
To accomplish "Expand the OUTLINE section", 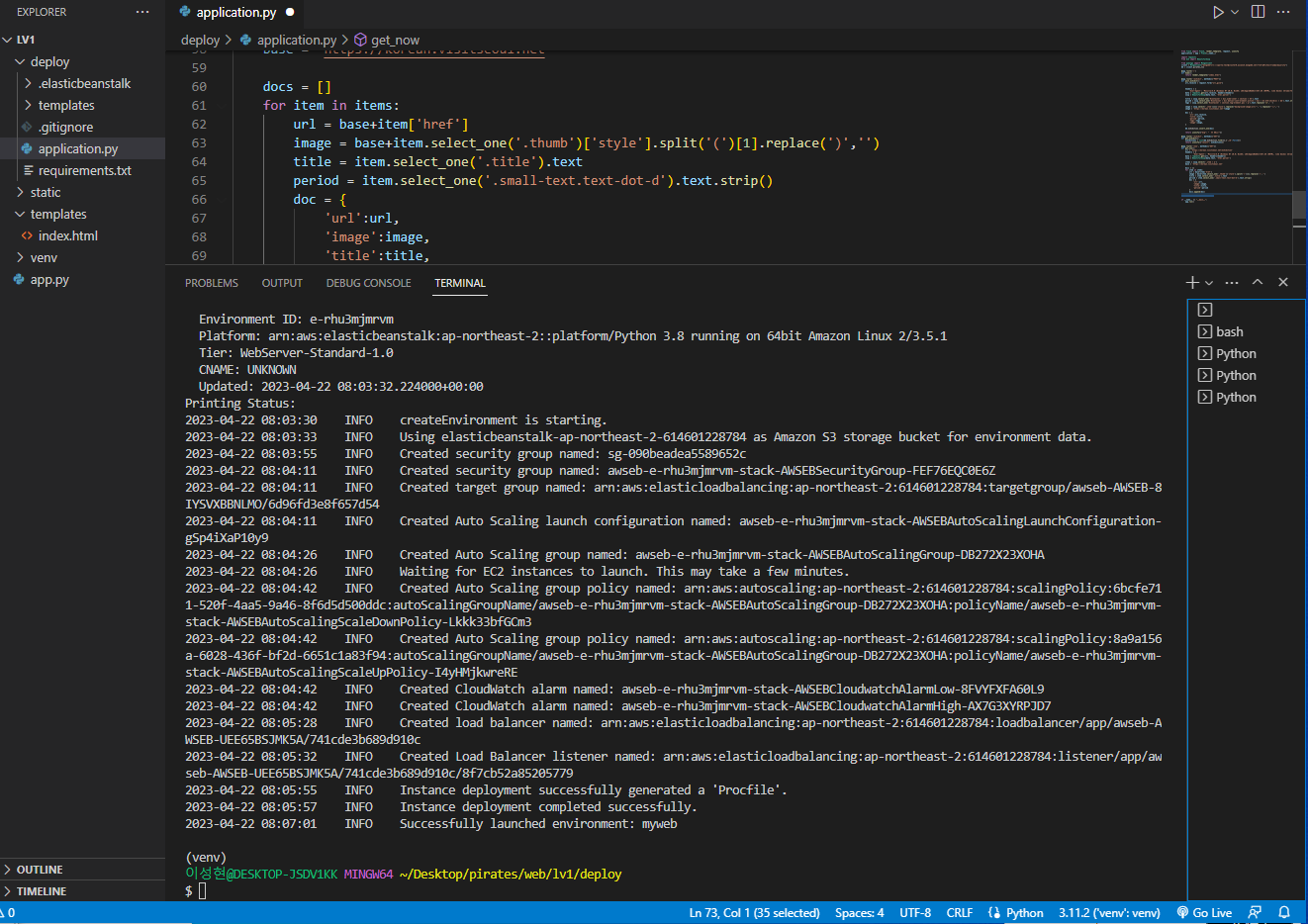I will point(82,870).
